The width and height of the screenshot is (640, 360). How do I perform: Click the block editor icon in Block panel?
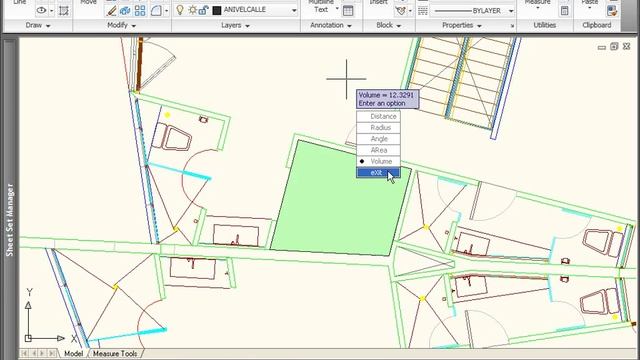(401, 11)
